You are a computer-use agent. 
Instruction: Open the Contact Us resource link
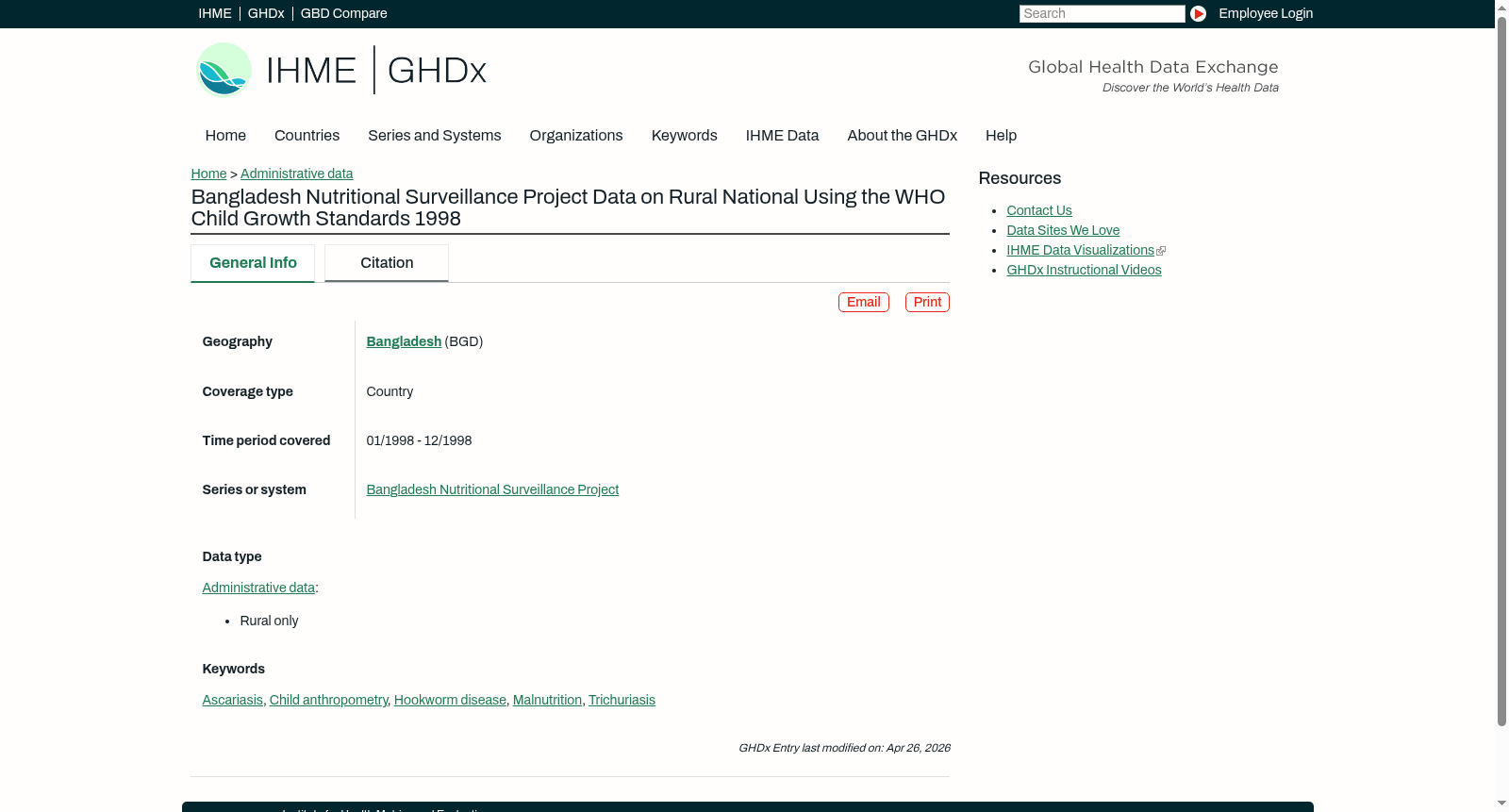[x=1039, y=210]
